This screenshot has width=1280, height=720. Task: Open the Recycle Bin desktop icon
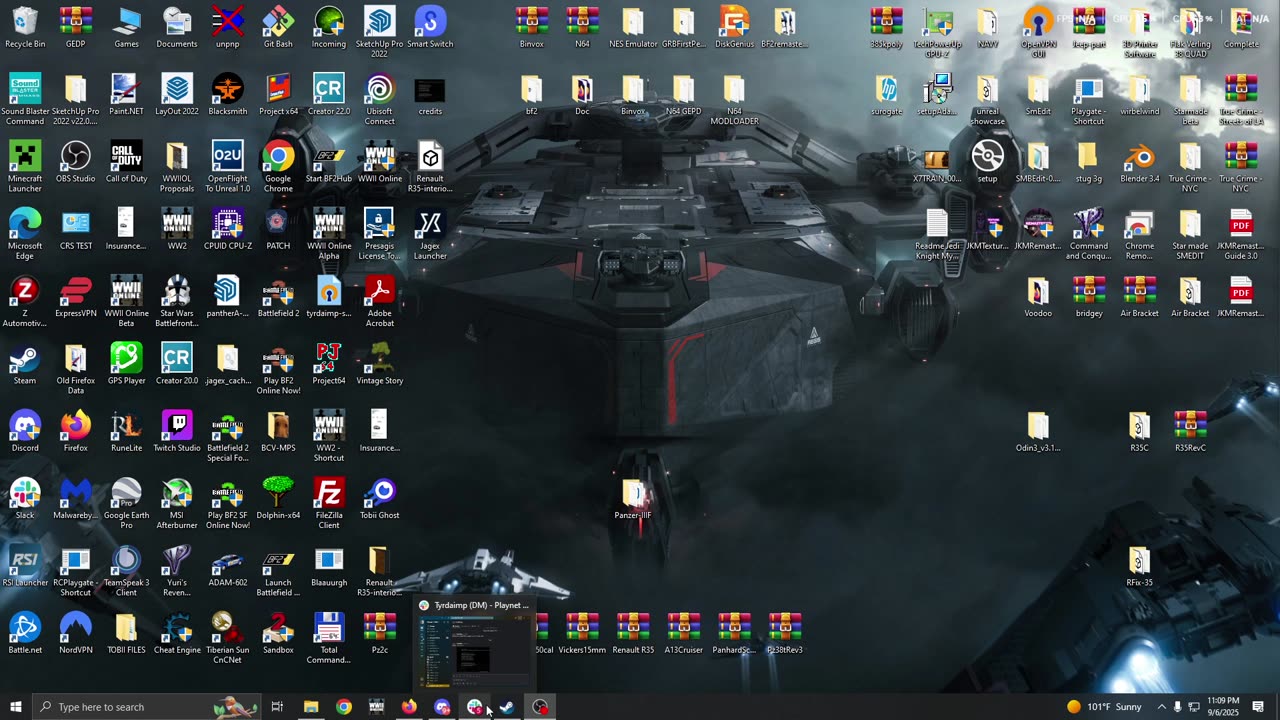pyautogui.click(x=25, y=28)
